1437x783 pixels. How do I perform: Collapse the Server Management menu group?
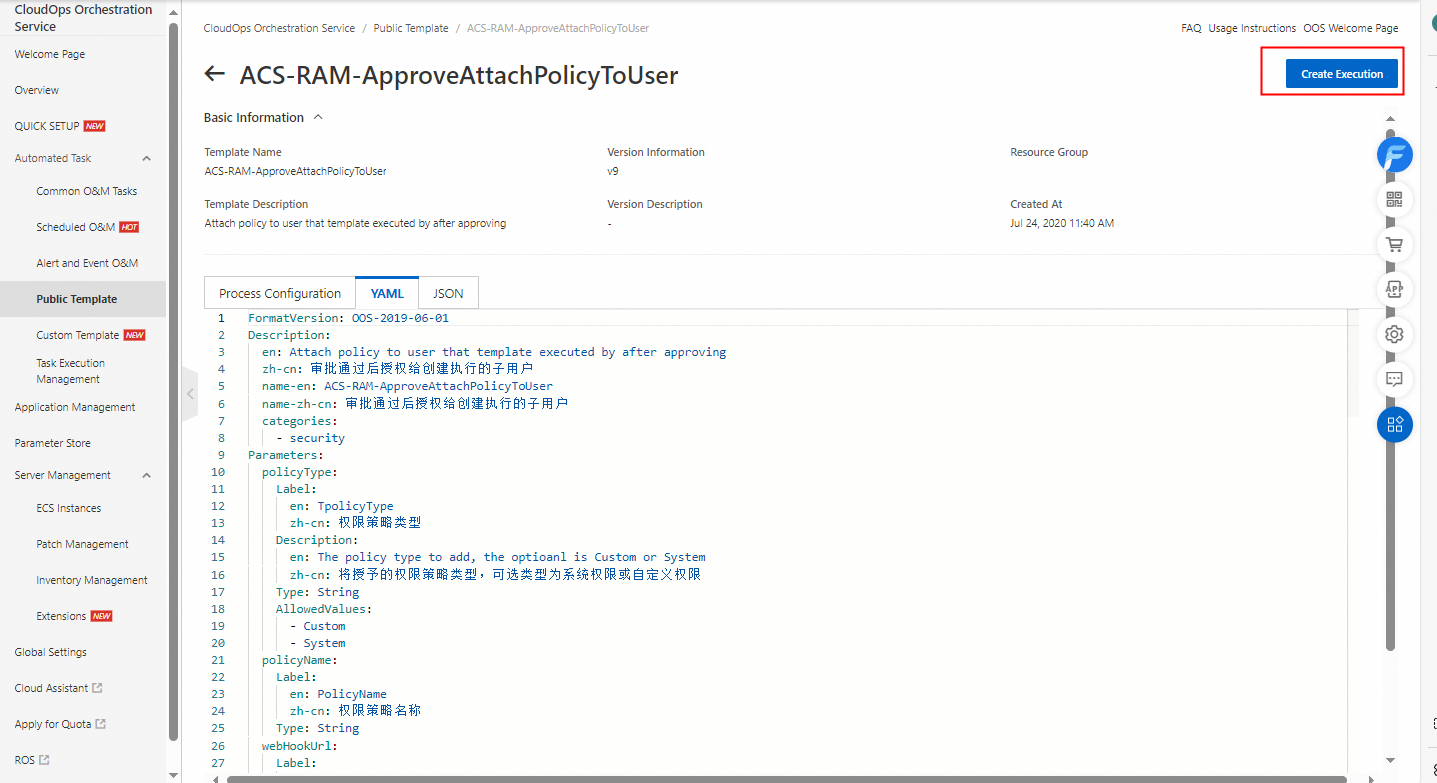coord(146,474)
